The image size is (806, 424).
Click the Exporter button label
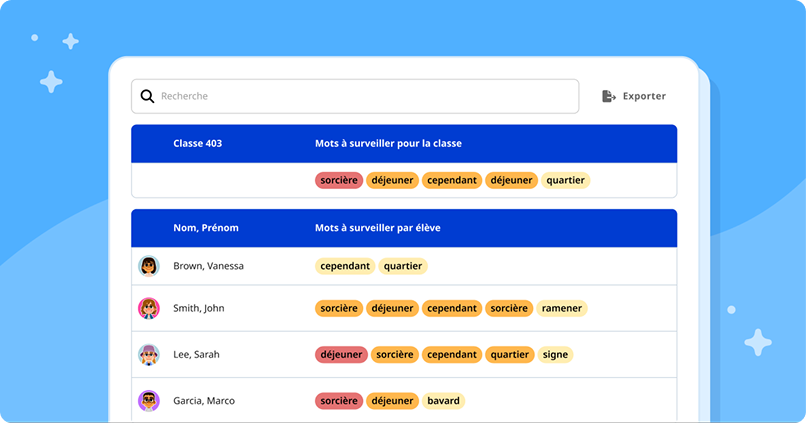click(x=644, y=96)
